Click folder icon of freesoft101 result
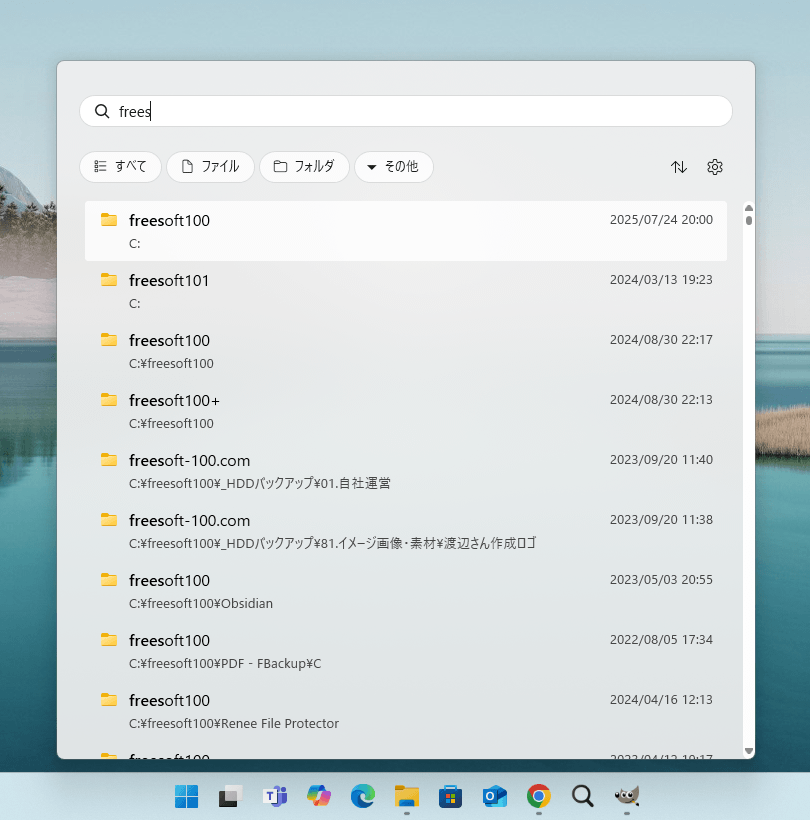 [109, 280]
